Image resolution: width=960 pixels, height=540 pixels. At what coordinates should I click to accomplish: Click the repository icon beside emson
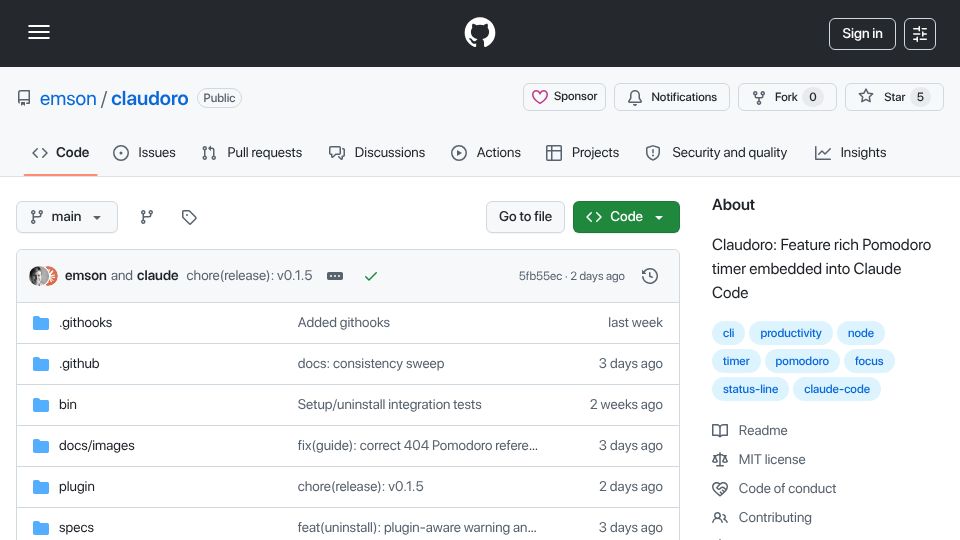click(24, 98)
